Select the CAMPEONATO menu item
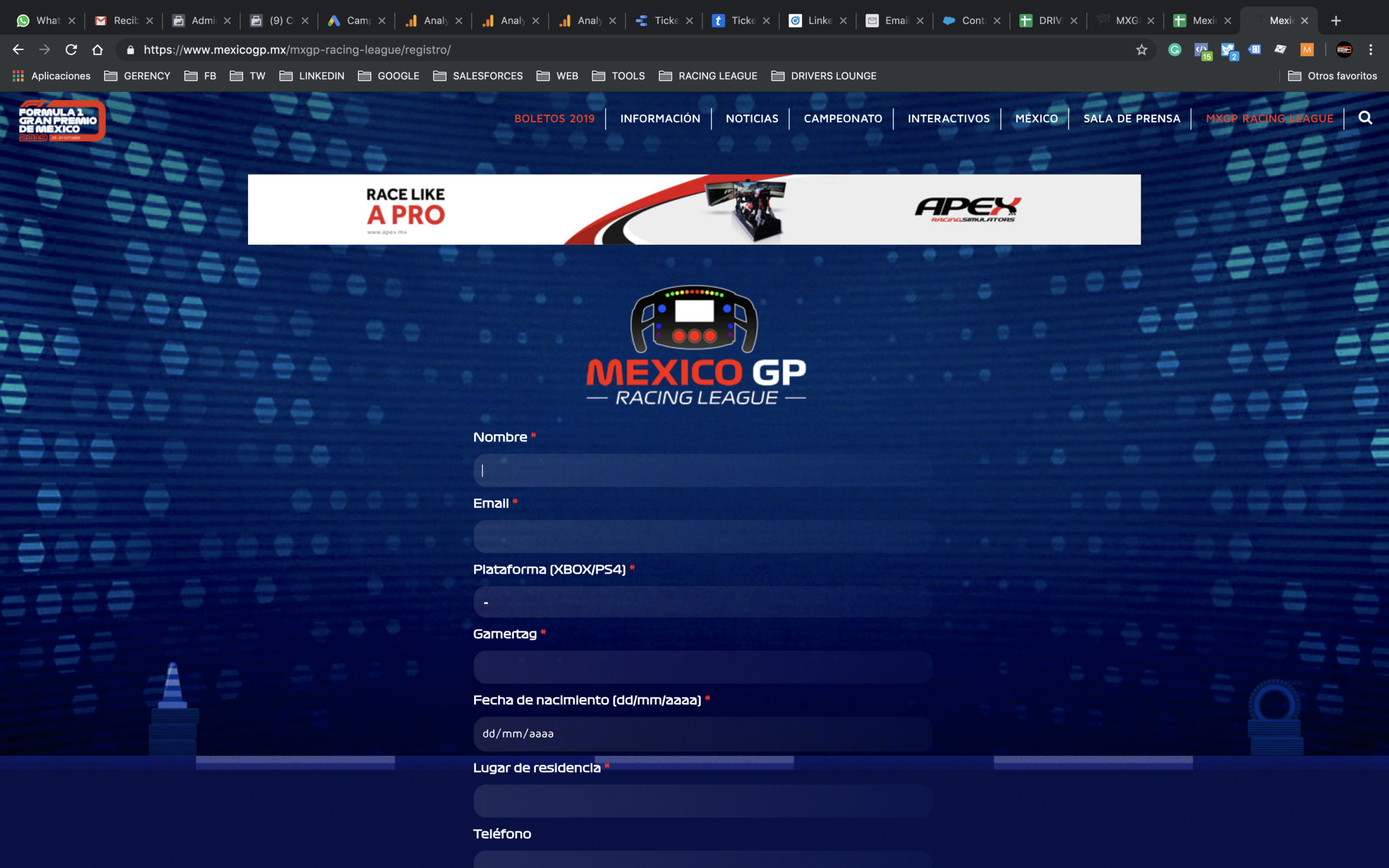Viewport: 1389px width, 868px height. (843, 119)
